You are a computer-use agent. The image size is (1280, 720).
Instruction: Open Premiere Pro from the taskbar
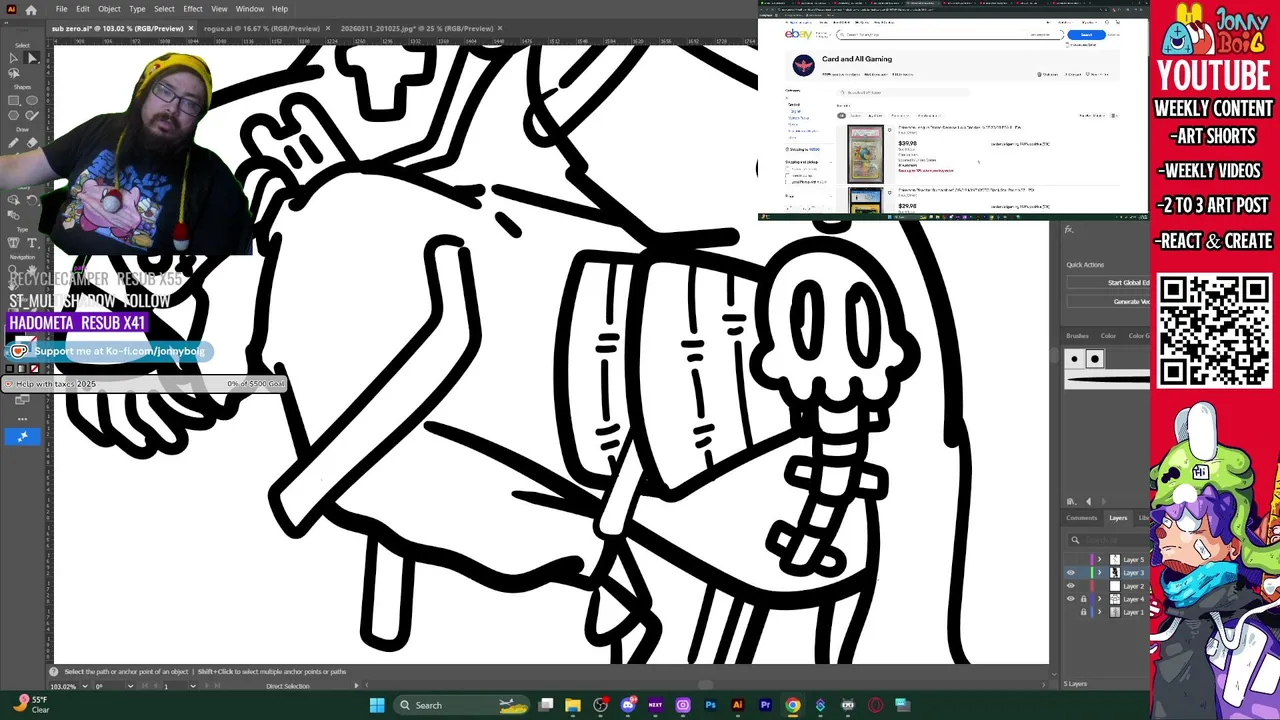(765, 705)
